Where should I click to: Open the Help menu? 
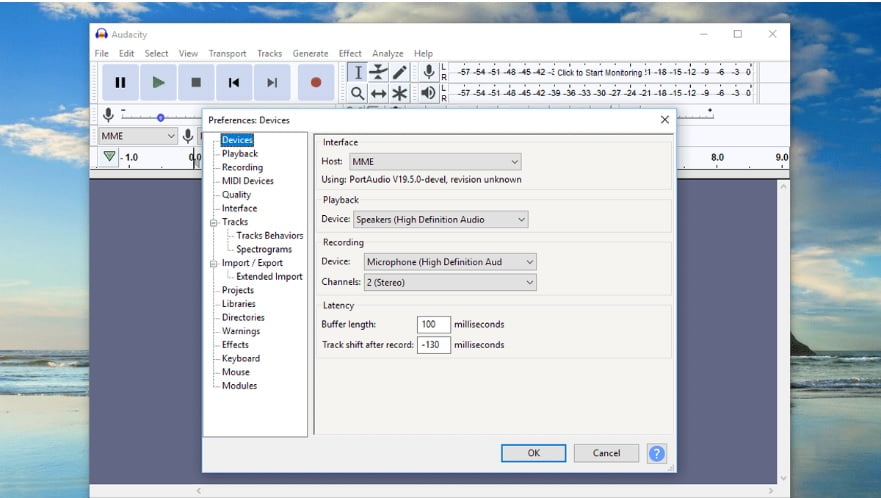(x=423, y=53)
